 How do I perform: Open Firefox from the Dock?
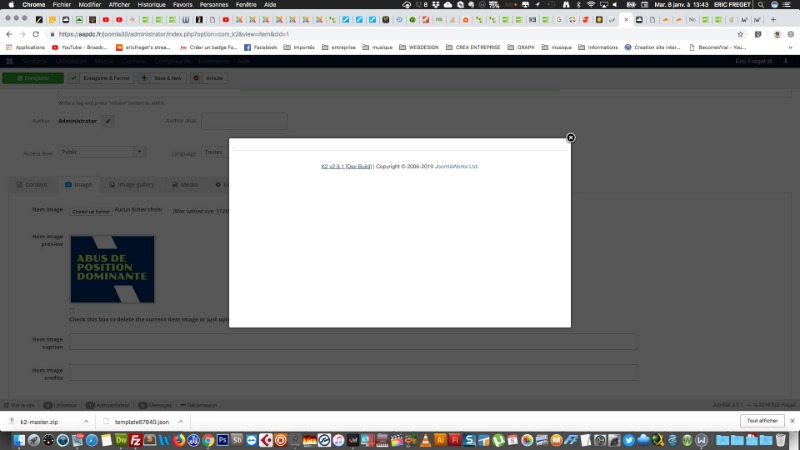tap(179, 440)
